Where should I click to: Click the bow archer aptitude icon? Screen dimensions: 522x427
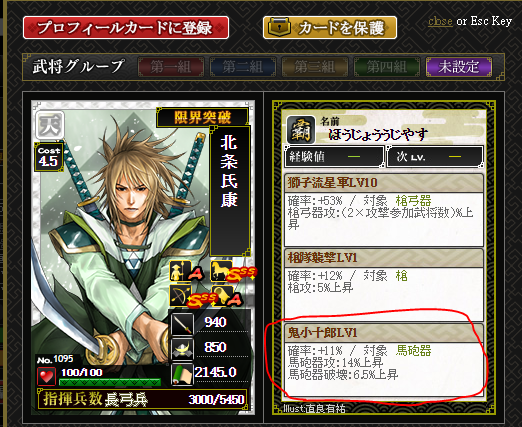[x=180, y=296]
